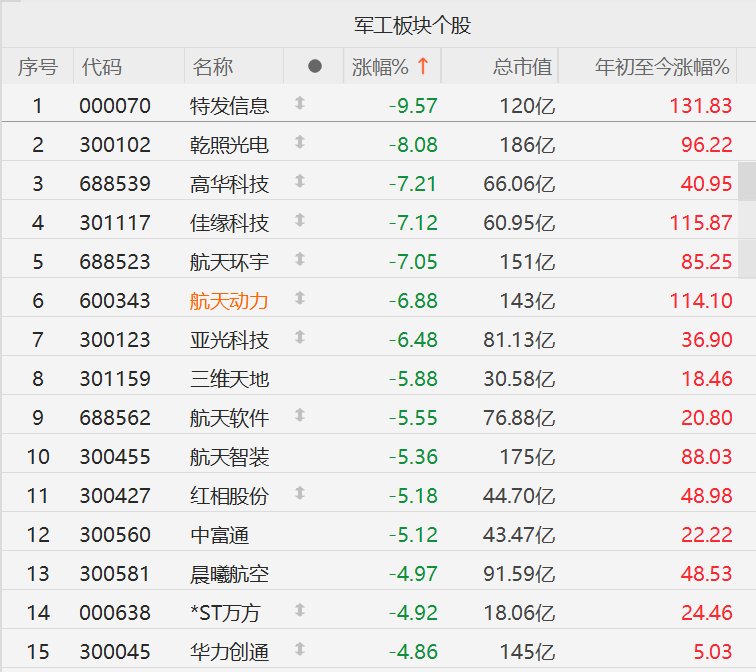The height and width of the screenshot is (672, 756).
Task: Click the pin arrow icon beside 红相股份
Action: coord(300,494)
